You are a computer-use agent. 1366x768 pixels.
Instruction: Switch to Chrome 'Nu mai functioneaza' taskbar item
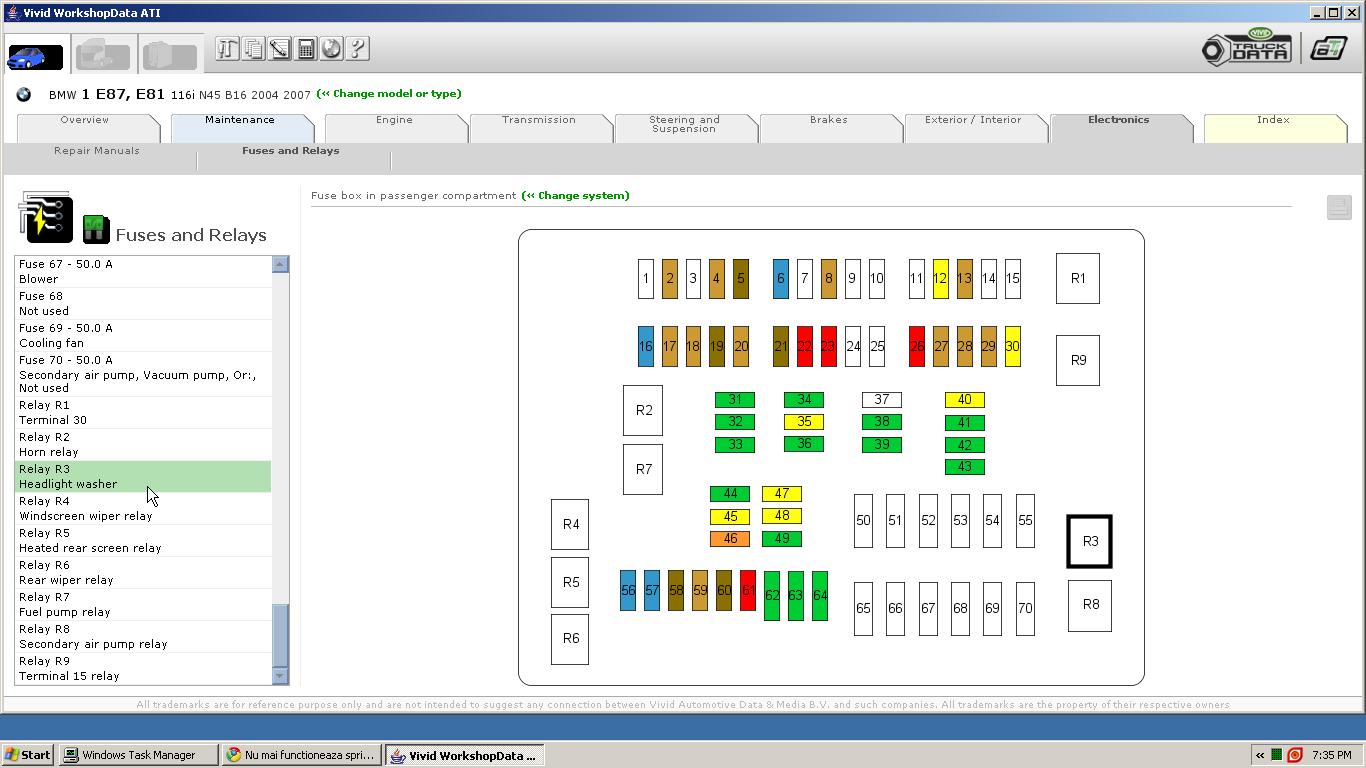point(301,755)
